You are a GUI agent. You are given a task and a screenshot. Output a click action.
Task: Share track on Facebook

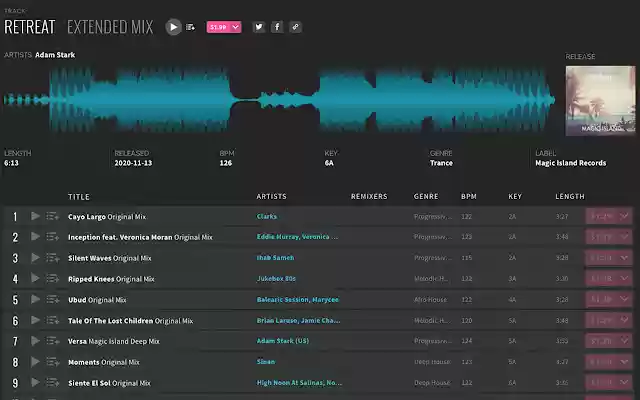(x=277, y=27)
